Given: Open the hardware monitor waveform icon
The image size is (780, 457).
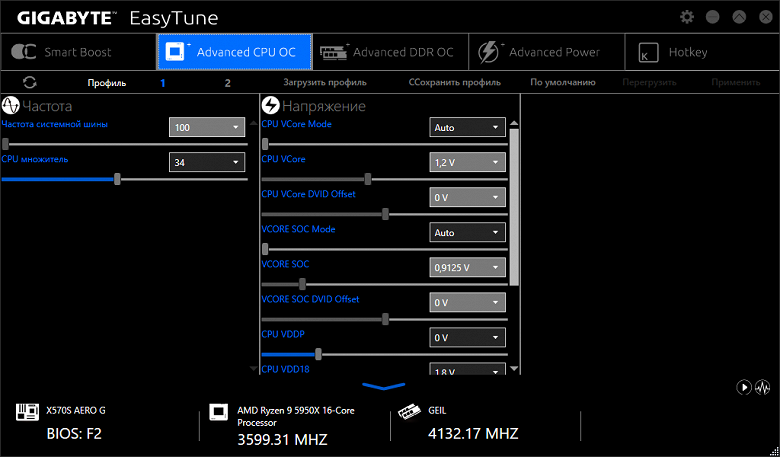Looking at the screenshot, I should pos(763,387).
